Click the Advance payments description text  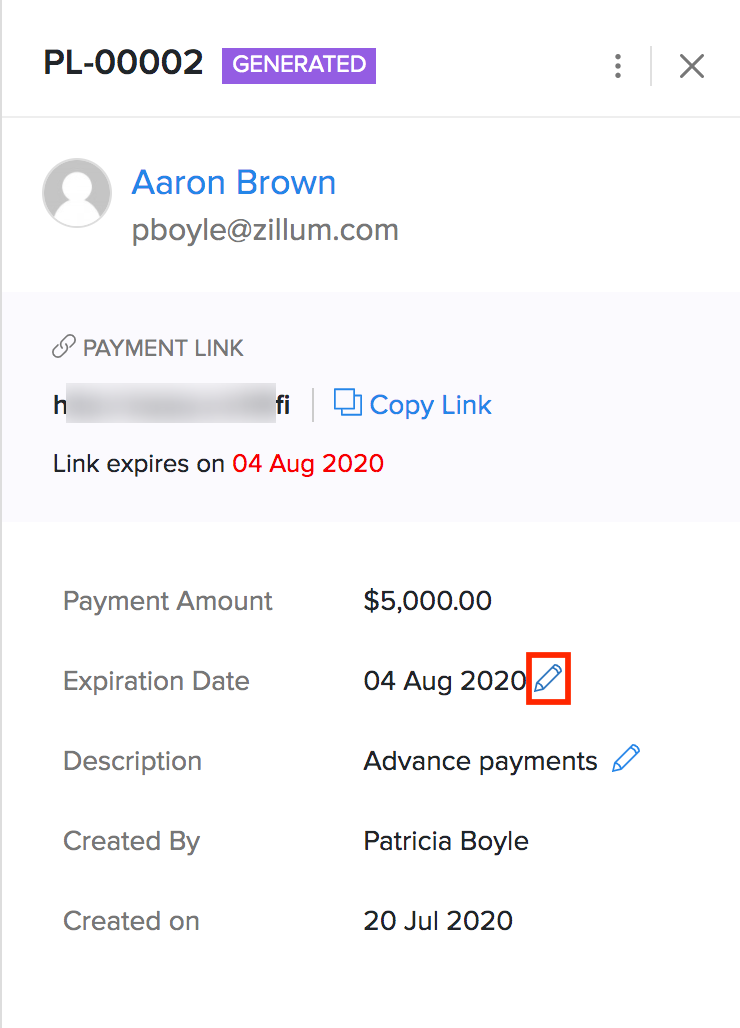tap(480, 761)
